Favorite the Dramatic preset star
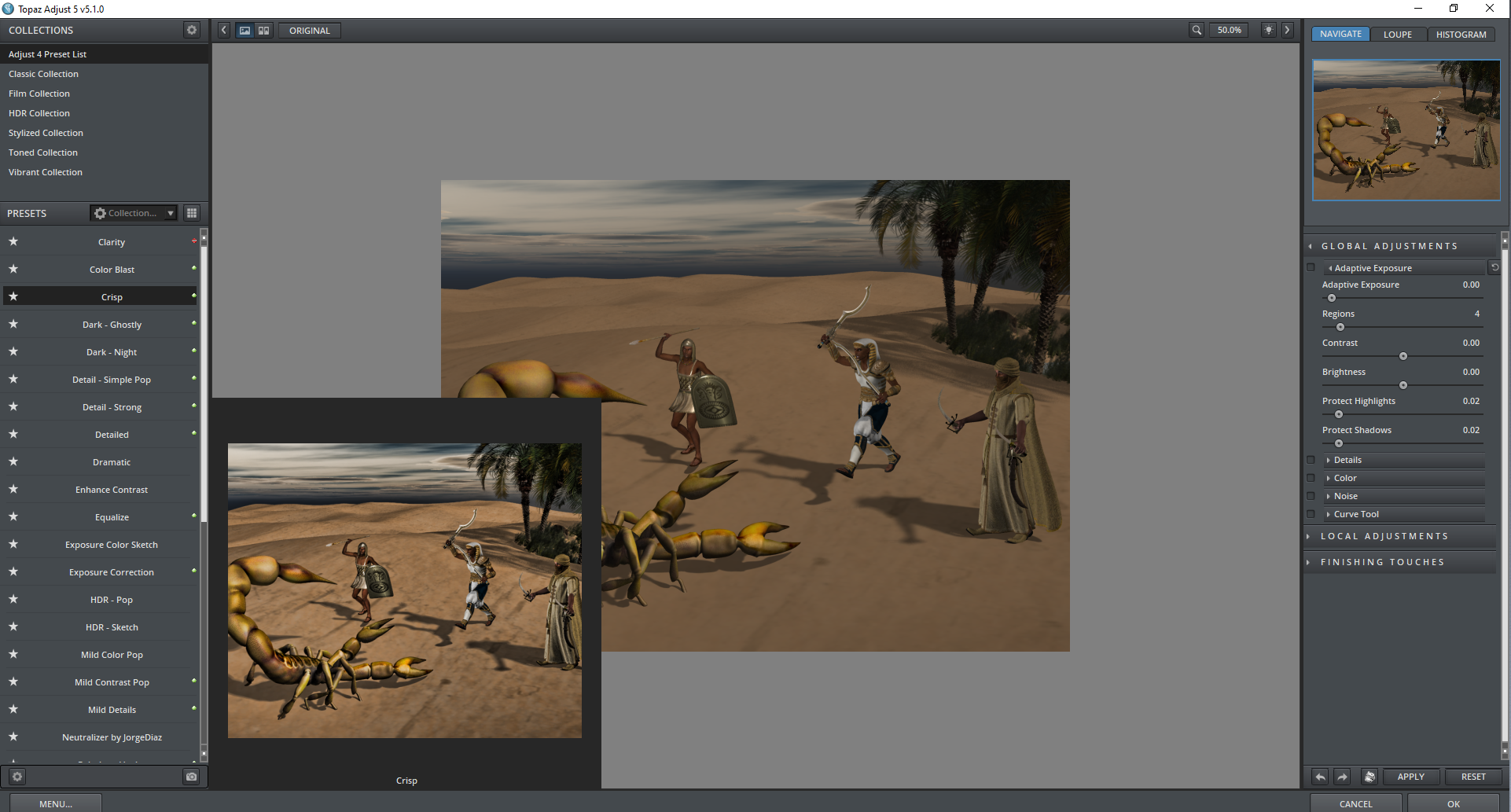This screenshot has width=1511, height=812. click(13, 462)
